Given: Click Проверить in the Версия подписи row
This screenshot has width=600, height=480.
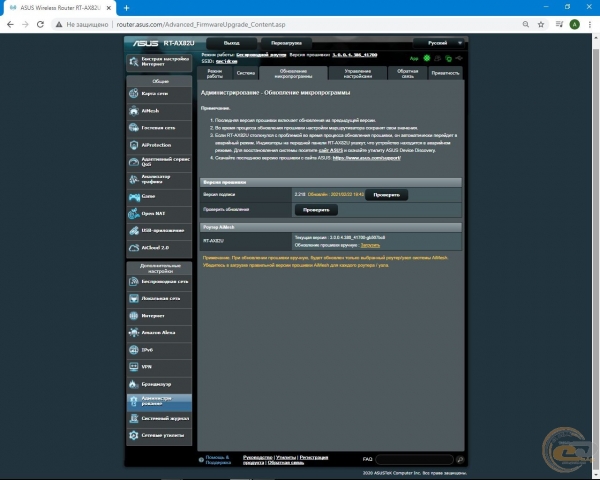Looking at the screenshot, I should click(386, 195).
